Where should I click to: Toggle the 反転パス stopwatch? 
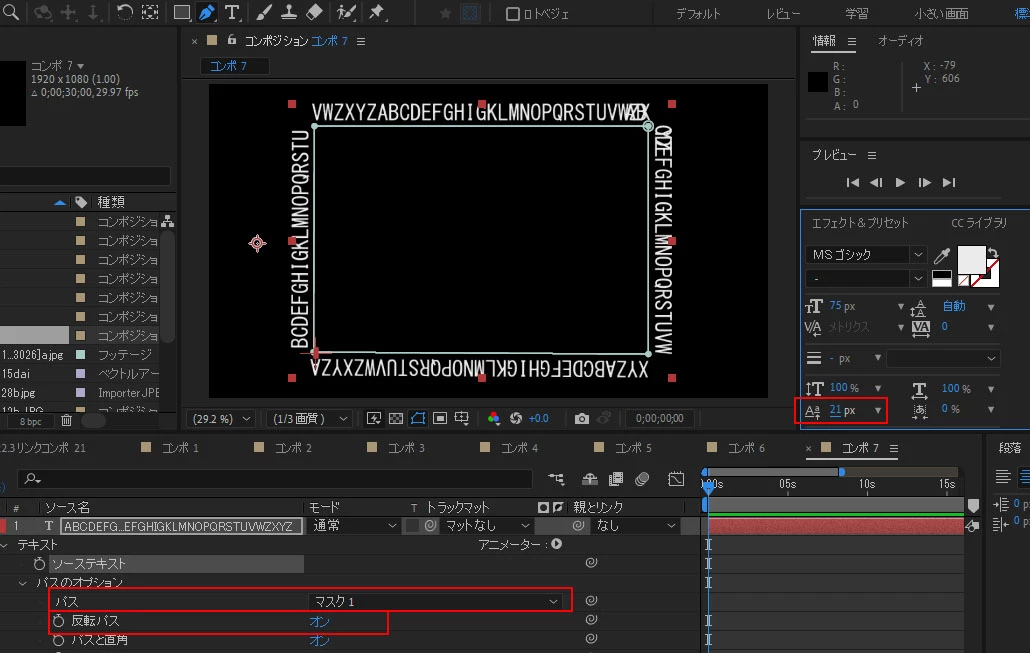pyautogui.click(x=58, y=620)
